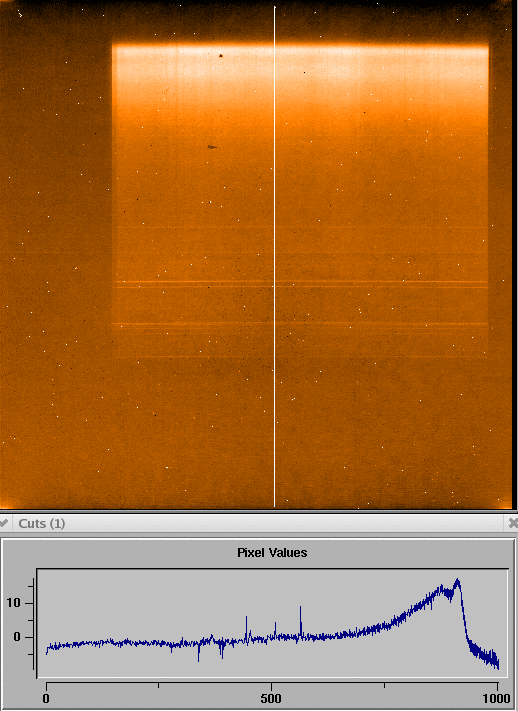Click the 0 label on the x-axis
Screen dimensions: 518x711
tap(46, 698)
